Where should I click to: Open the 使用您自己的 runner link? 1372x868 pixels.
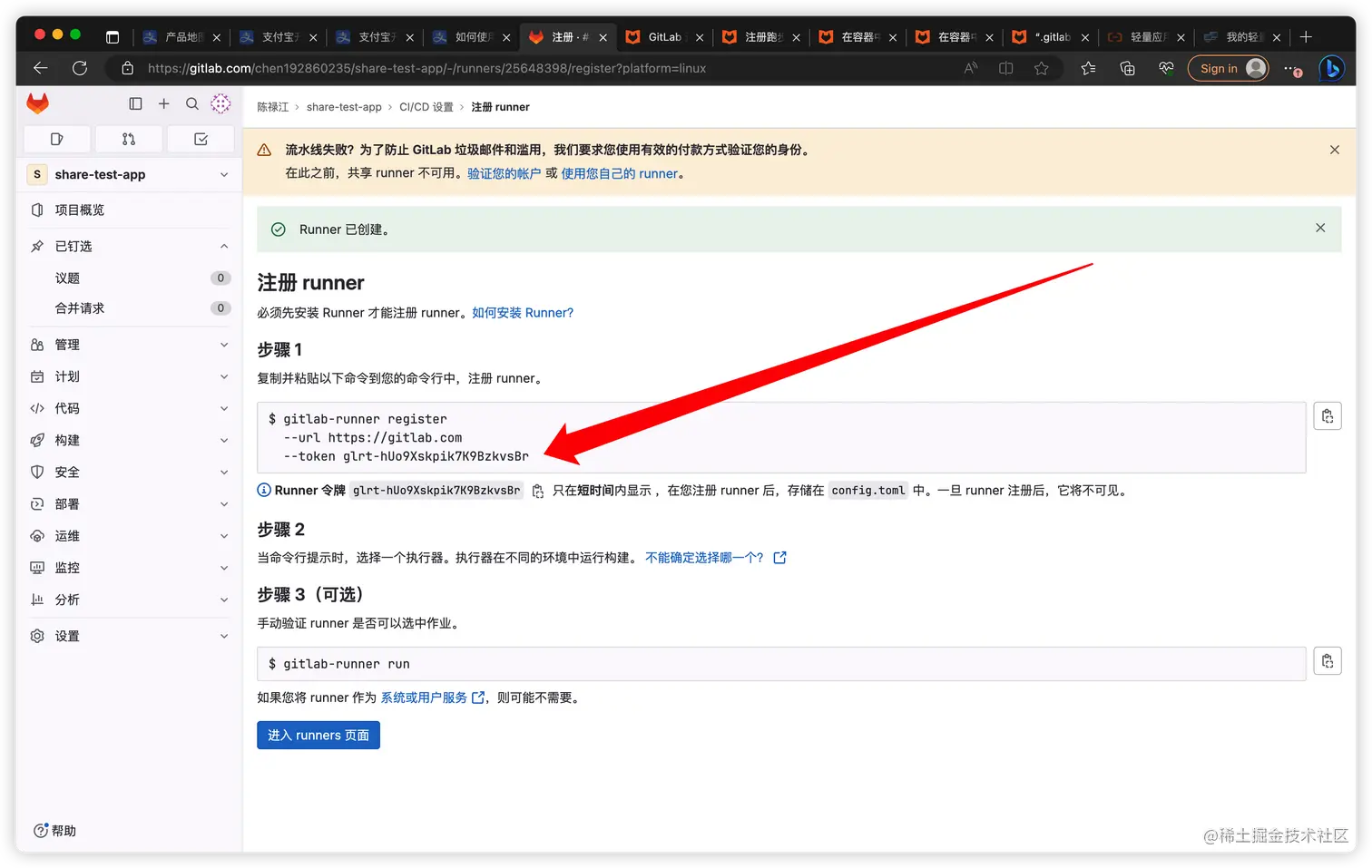[620, 173]
